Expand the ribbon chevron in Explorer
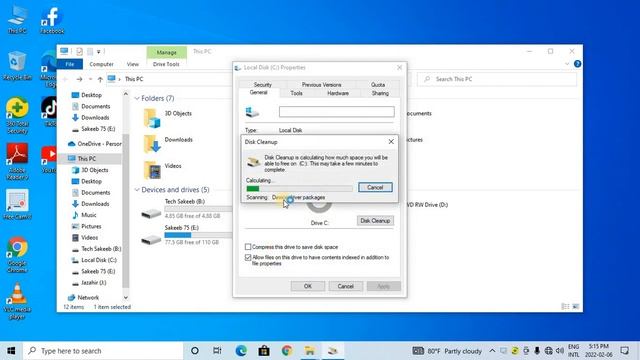The height and width of the screenshot is (360, 640). pos(567,64)
